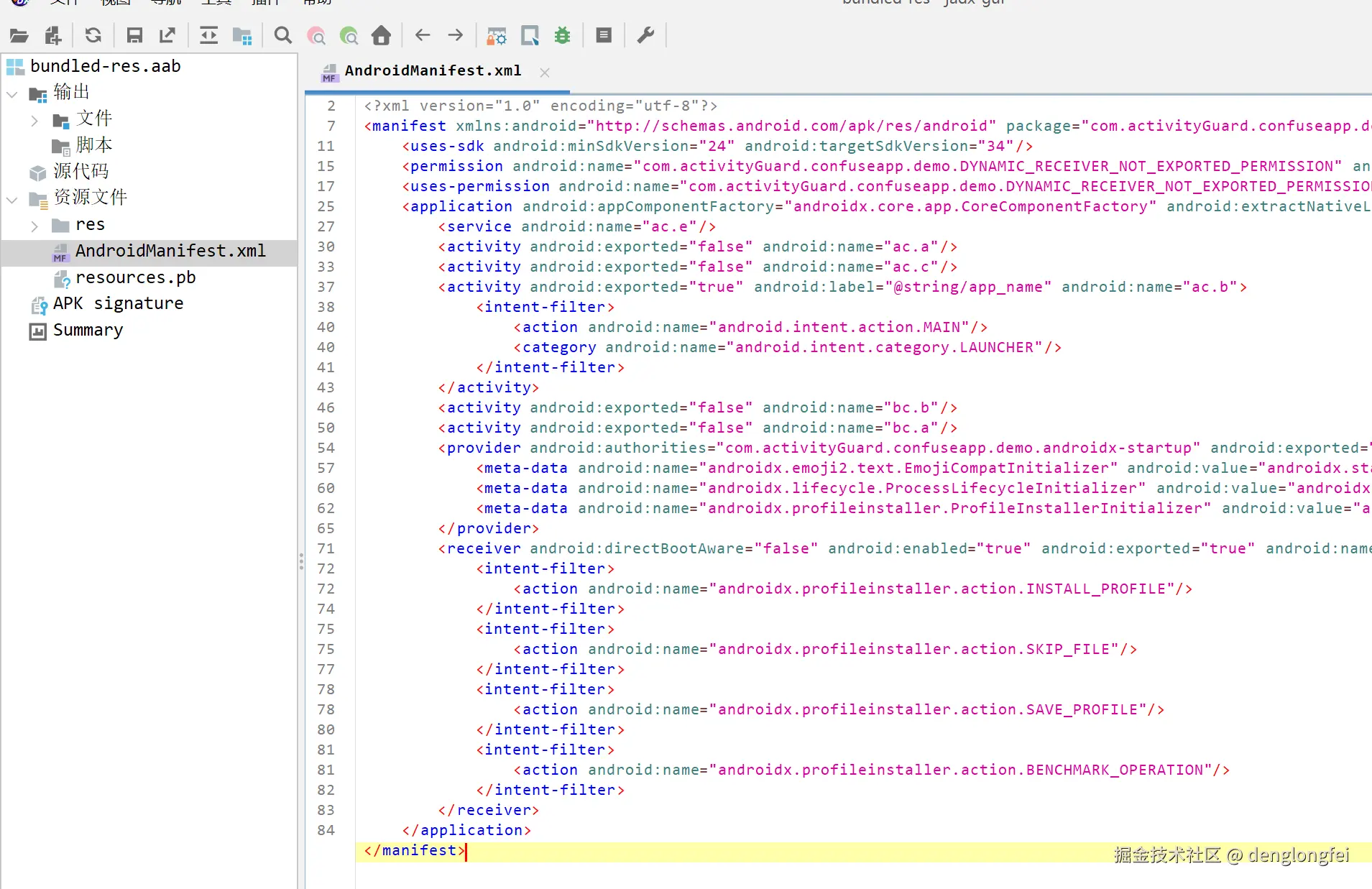Close the AndroidManifest.xml tab
Image resolution: width=1372 pixels, height=889 pixels.
[x=545, y=72]
